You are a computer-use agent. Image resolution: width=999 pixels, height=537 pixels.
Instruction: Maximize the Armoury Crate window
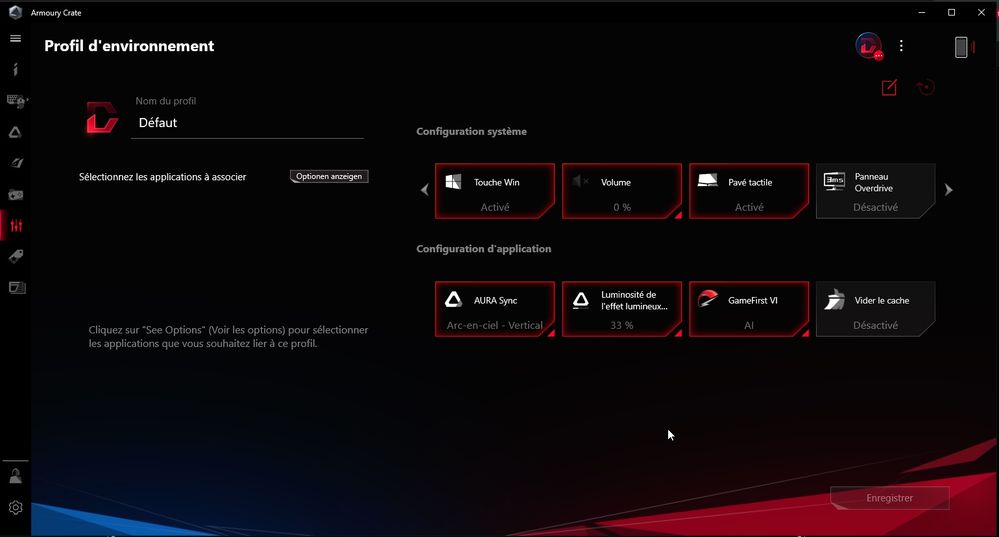(951, 12)
